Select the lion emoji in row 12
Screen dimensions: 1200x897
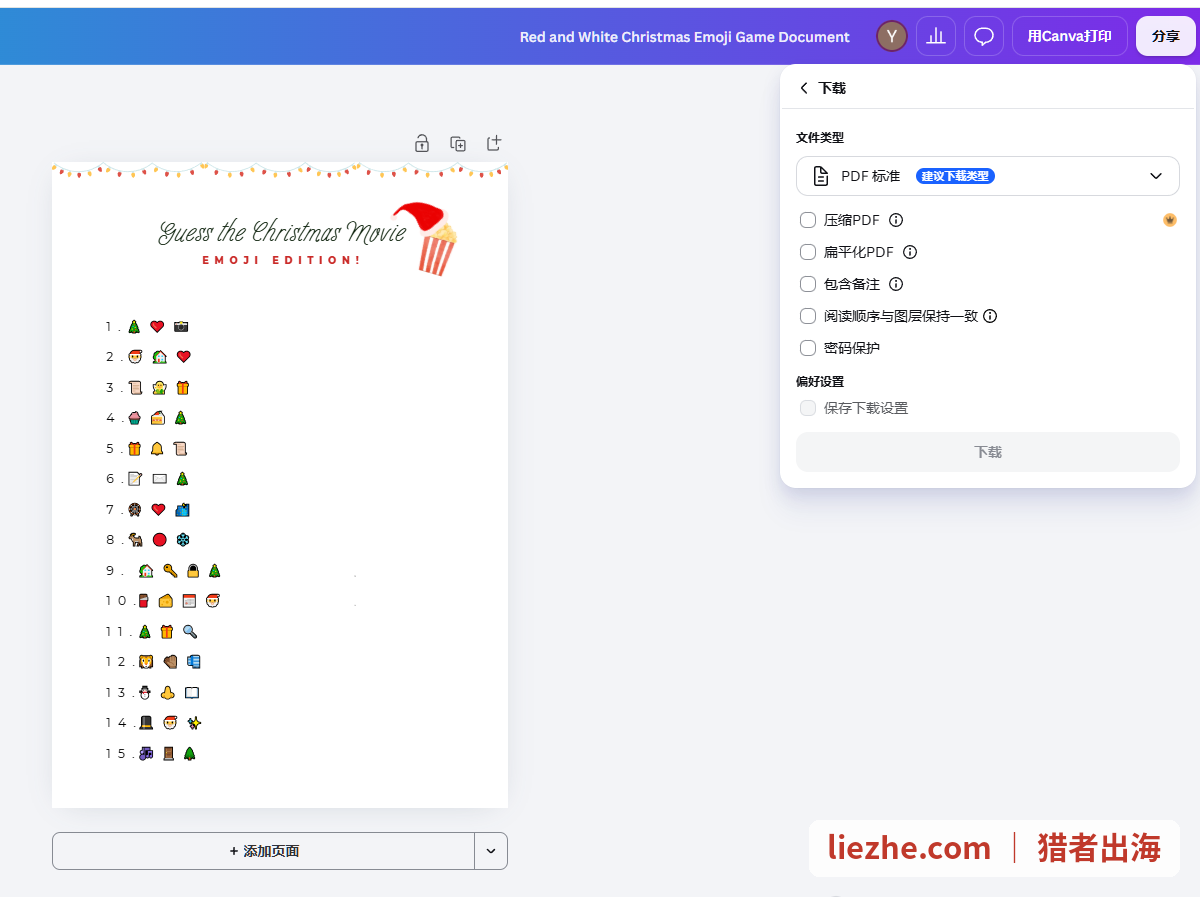click(146, 661)
